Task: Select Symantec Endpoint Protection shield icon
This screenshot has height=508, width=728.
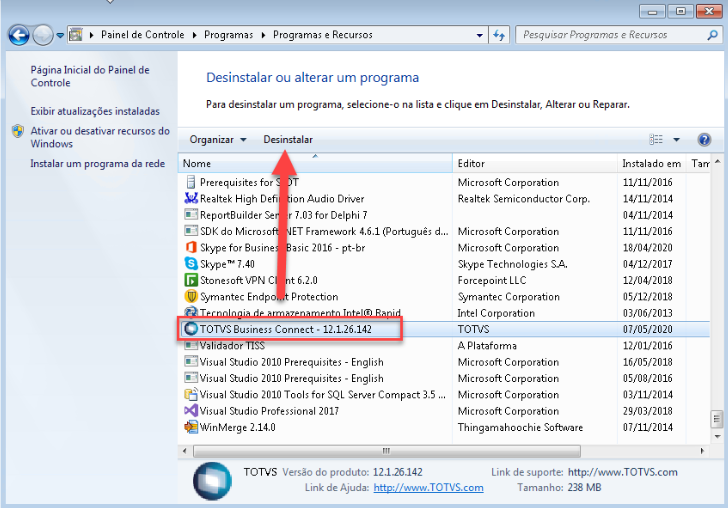Action: point(191,296)
